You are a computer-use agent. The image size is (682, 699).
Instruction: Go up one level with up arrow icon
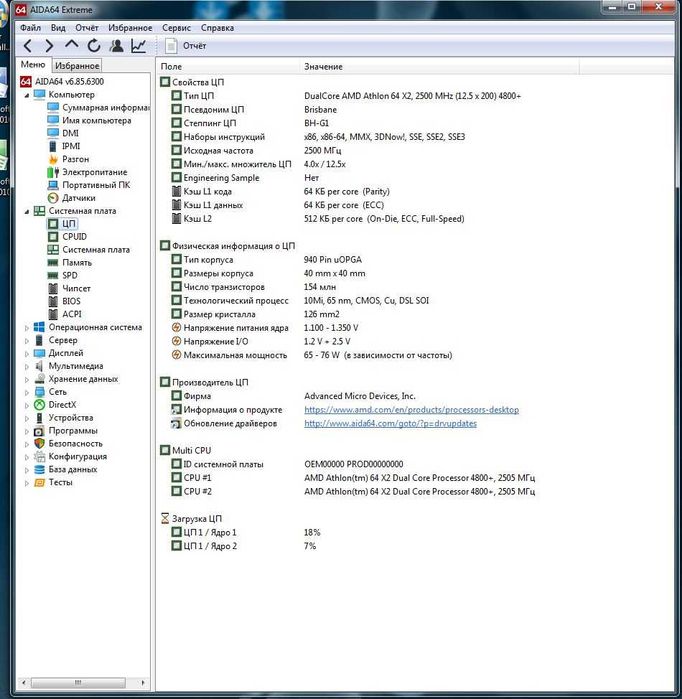71,45
